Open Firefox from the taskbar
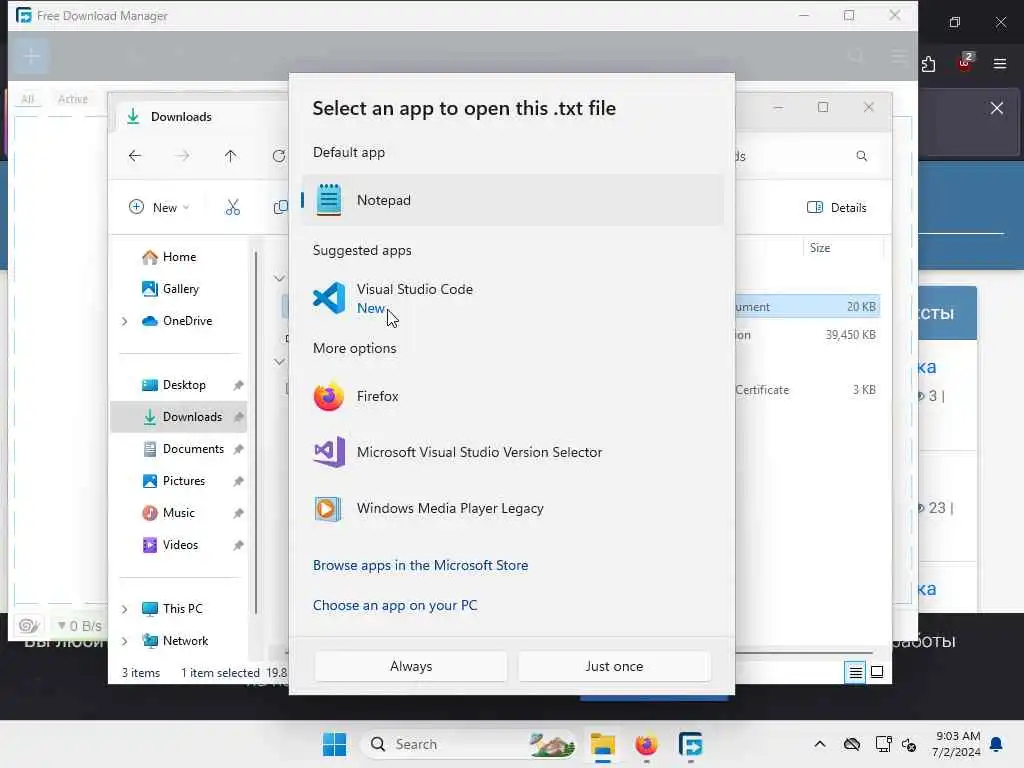The image size is (1024, 768). tap(647, 744)
